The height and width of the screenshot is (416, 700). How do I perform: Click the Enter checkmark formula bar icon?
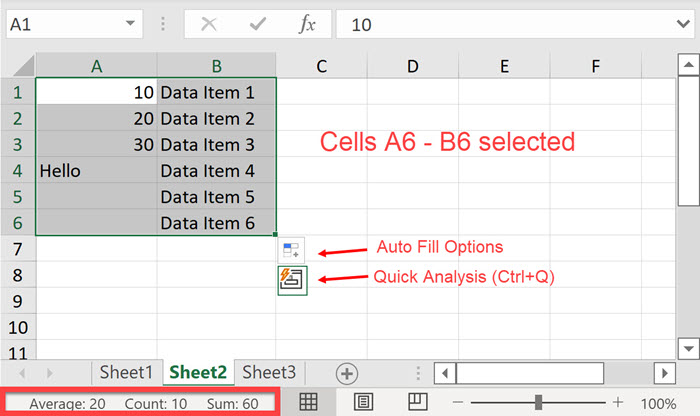(258, 24)
